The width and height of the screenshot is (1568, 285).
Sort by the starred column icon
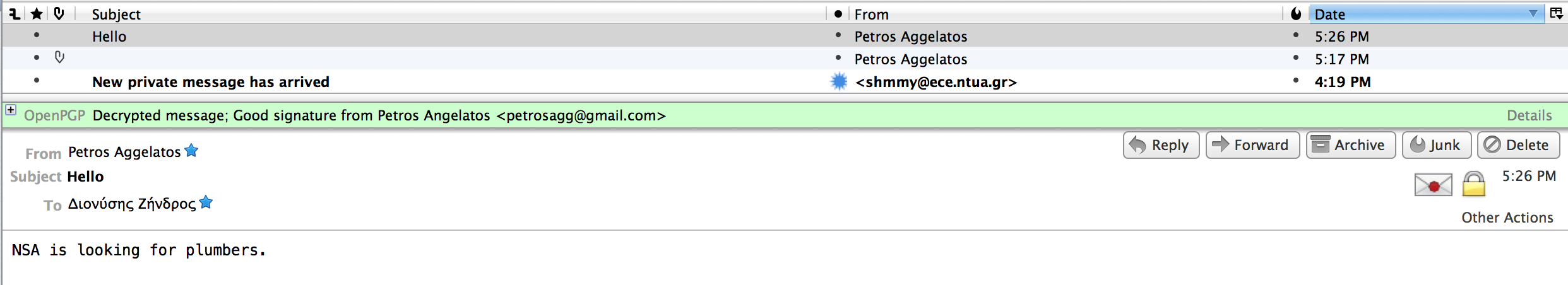point(37,13)
